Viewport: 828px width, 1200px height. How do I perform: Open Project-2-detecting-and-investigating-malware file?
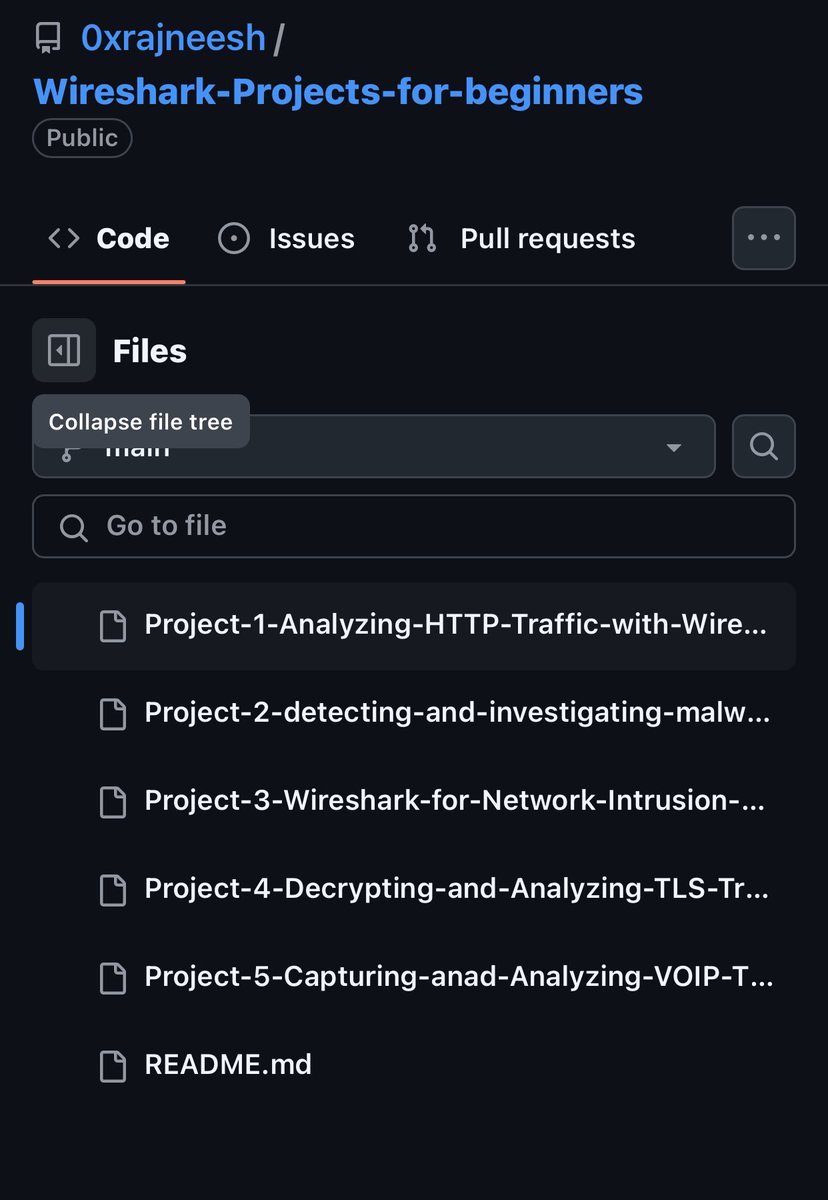(x=414, y=713)
